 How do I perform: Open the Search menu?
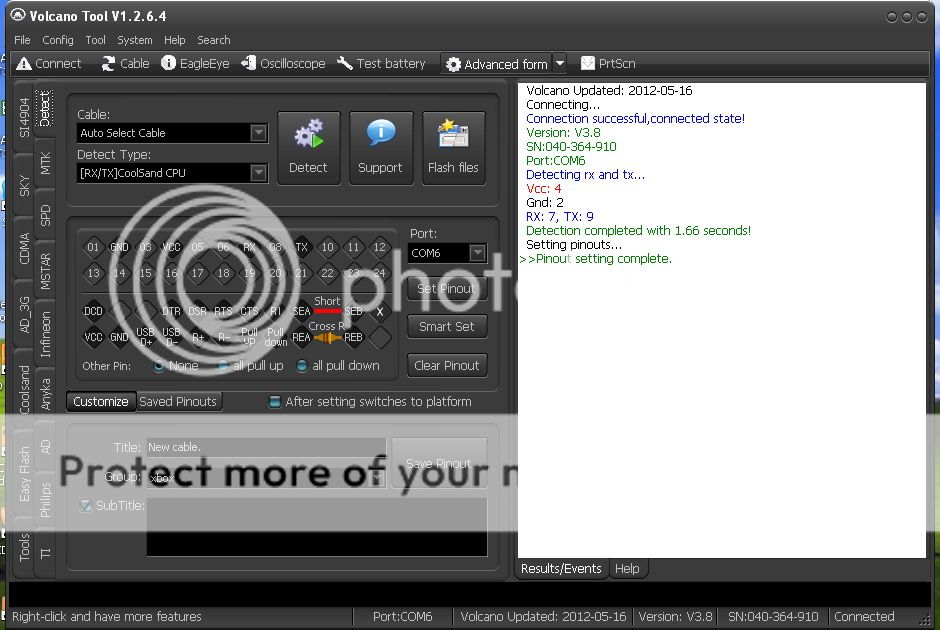coord(213,40)
